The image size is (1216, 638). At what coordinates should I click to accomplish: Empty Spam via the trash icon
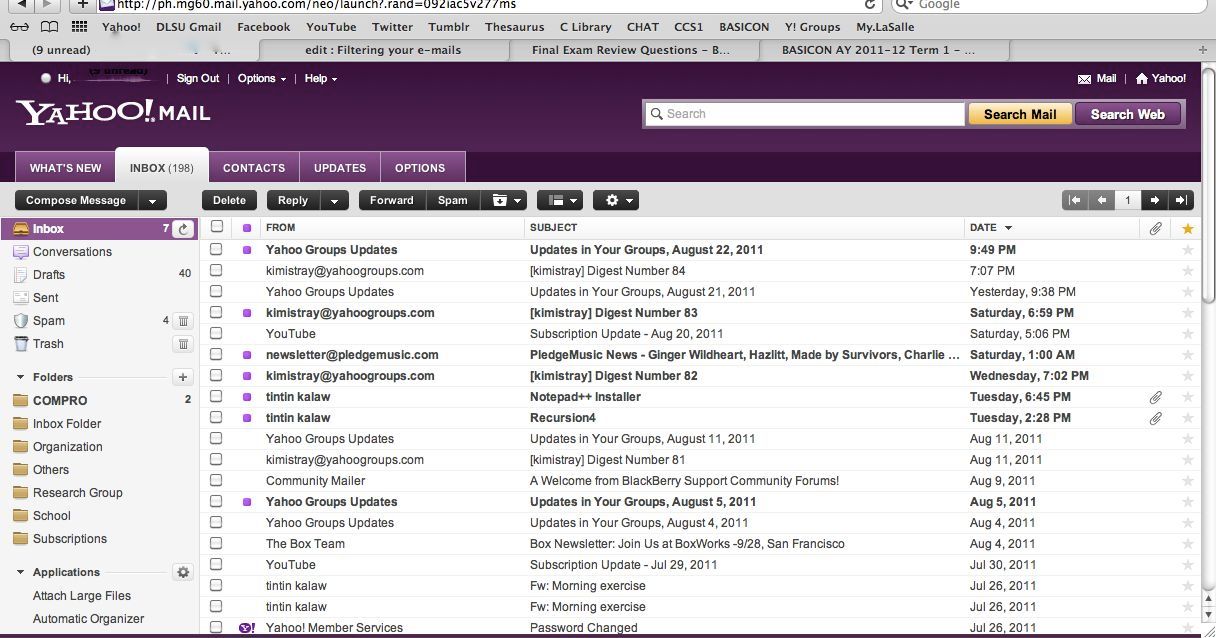click(183, 320)
